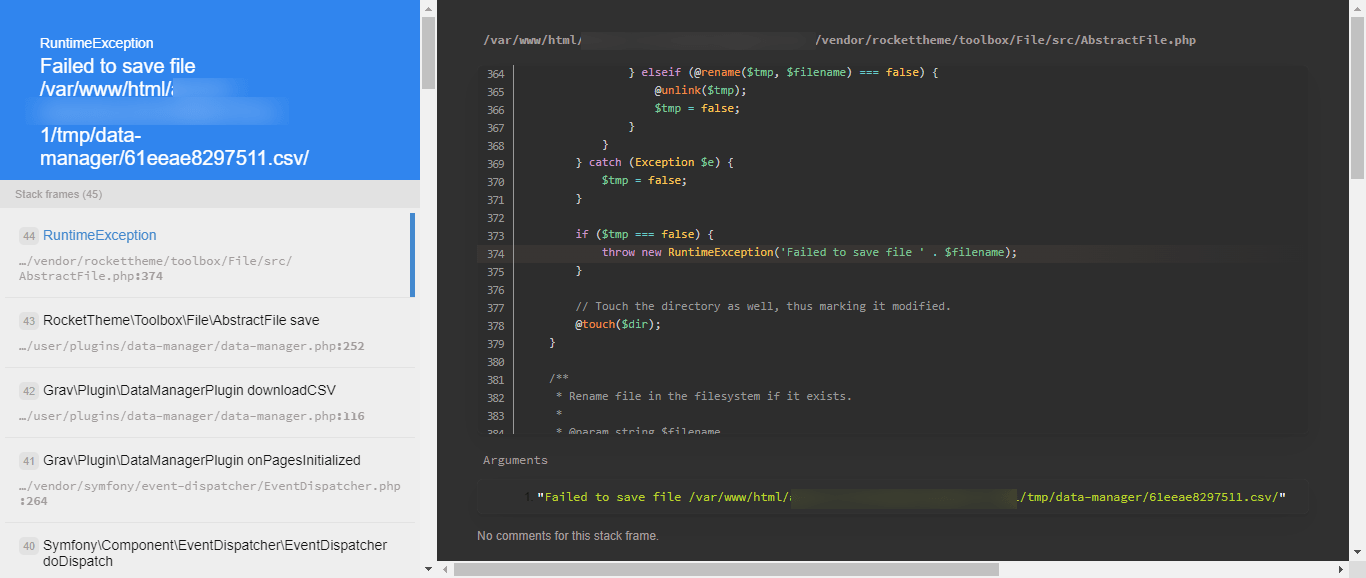Viewport: 1366px width, 578px height.
Task: Click the up arrow of the stack frames scrollbar
Action: [428, 8]
